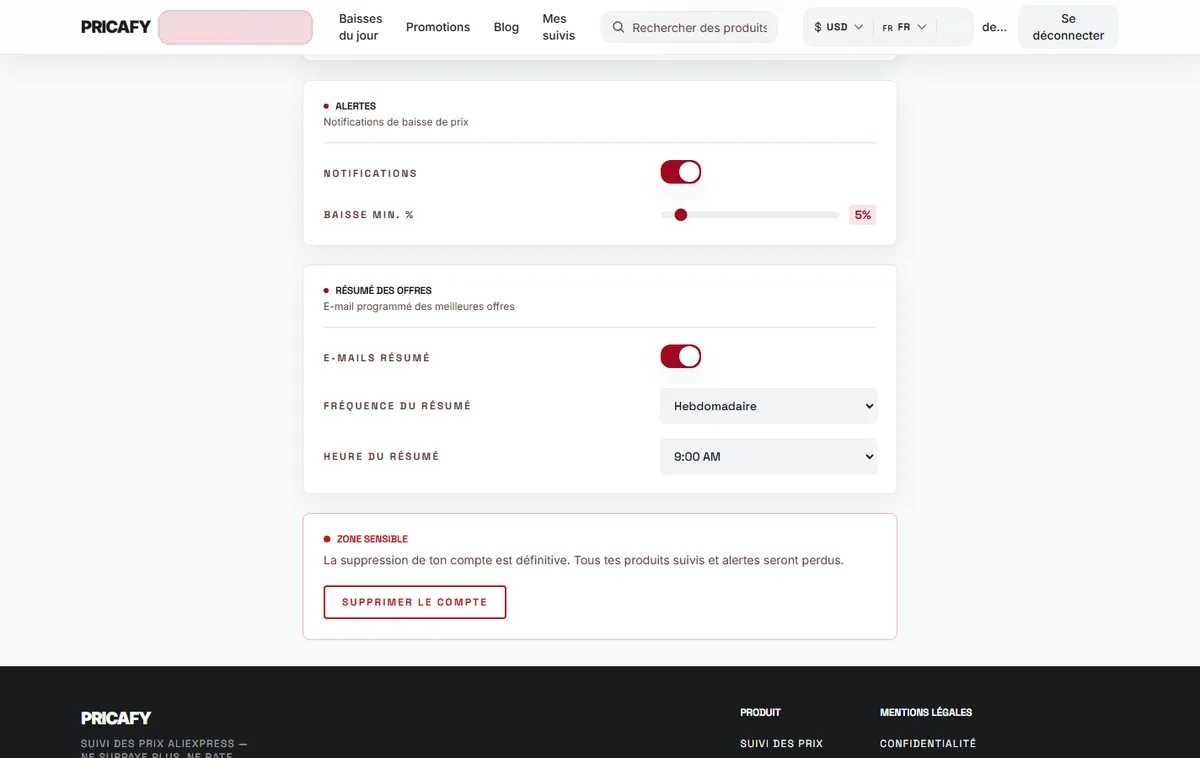Image resolution: width=1200 pixels, height=758 pixels.
Task: Open the Confidentialité footer link
Action: click(x=928, y=744)
